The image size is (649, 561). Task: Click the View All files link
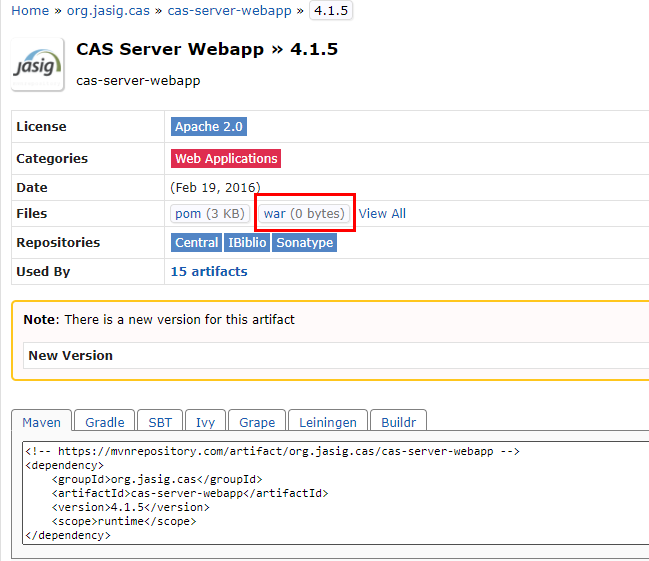[382, 214]
